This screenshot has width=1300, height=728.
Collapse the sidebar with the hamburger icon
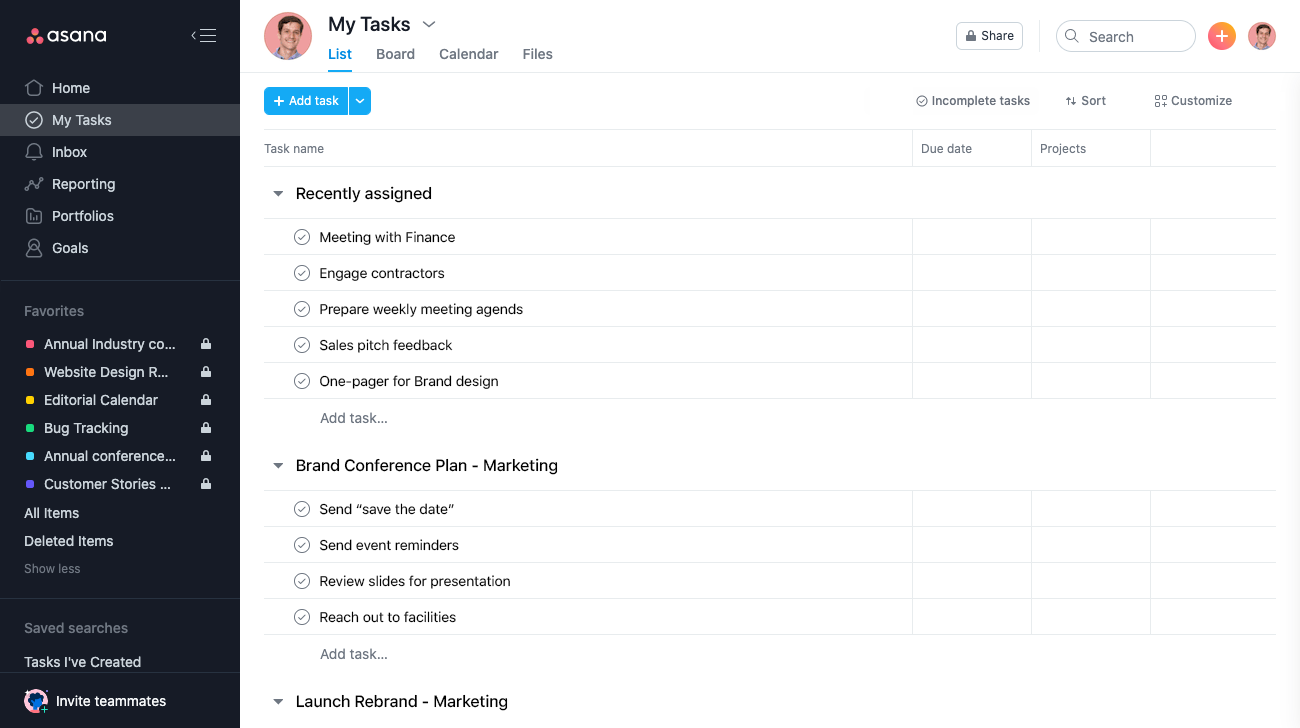coord(204,36)
